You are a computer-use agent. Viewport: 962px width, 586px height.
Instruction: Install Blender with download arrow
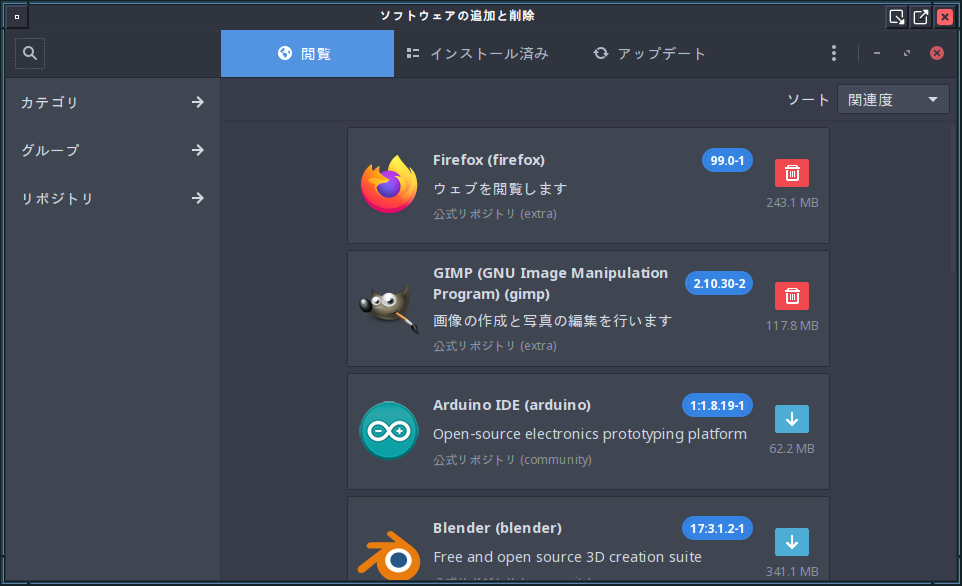coord(791,542)
